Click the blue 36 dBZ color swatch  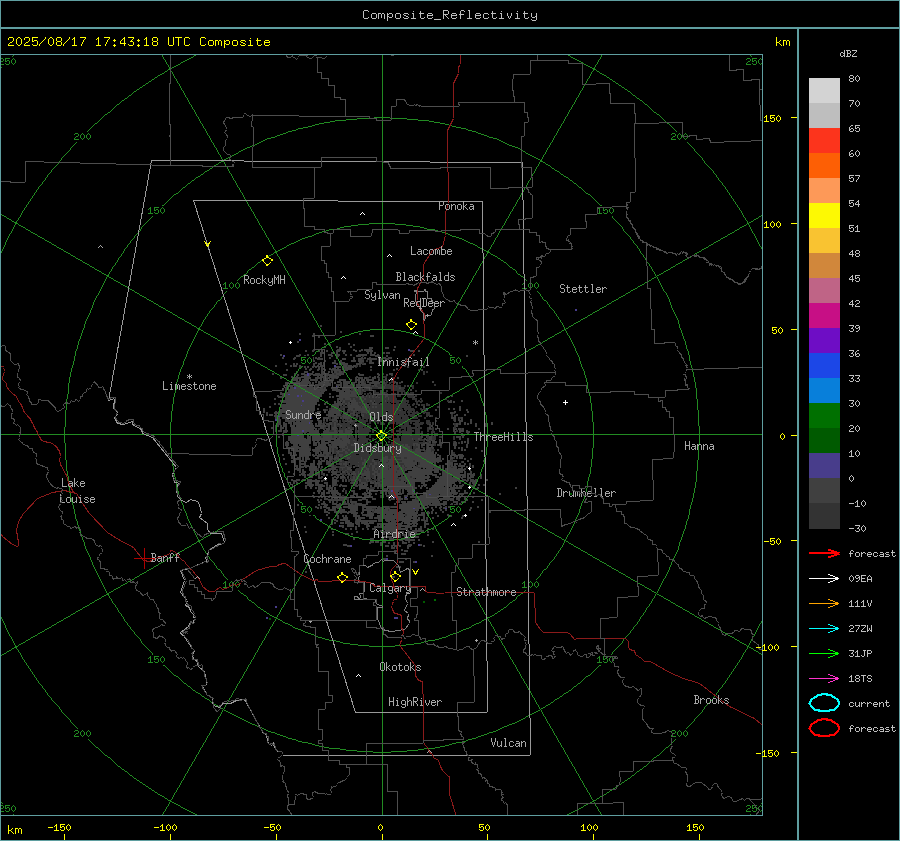tap(824, 365)
